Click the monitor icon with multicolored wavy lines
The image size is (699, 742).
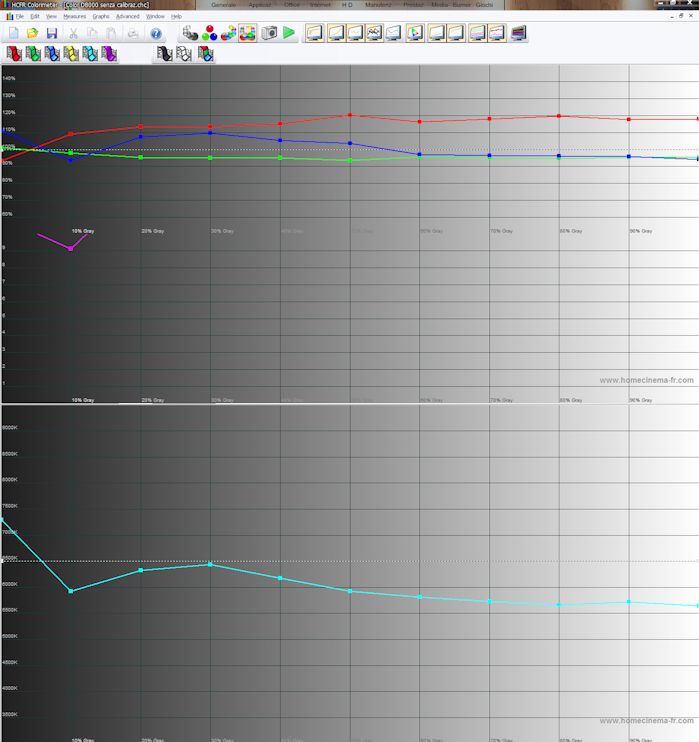[374, 33]
